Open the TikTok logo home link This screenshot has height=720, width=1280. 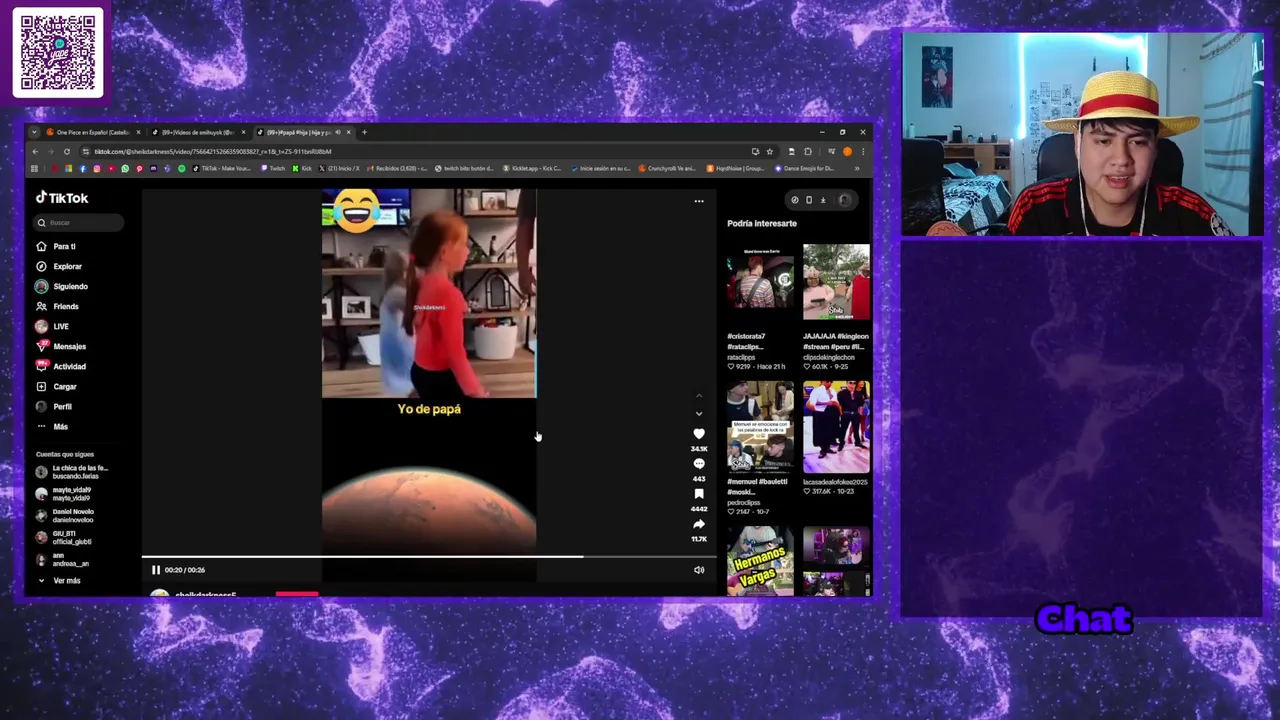pyautogui.click(x=62, y=198)
